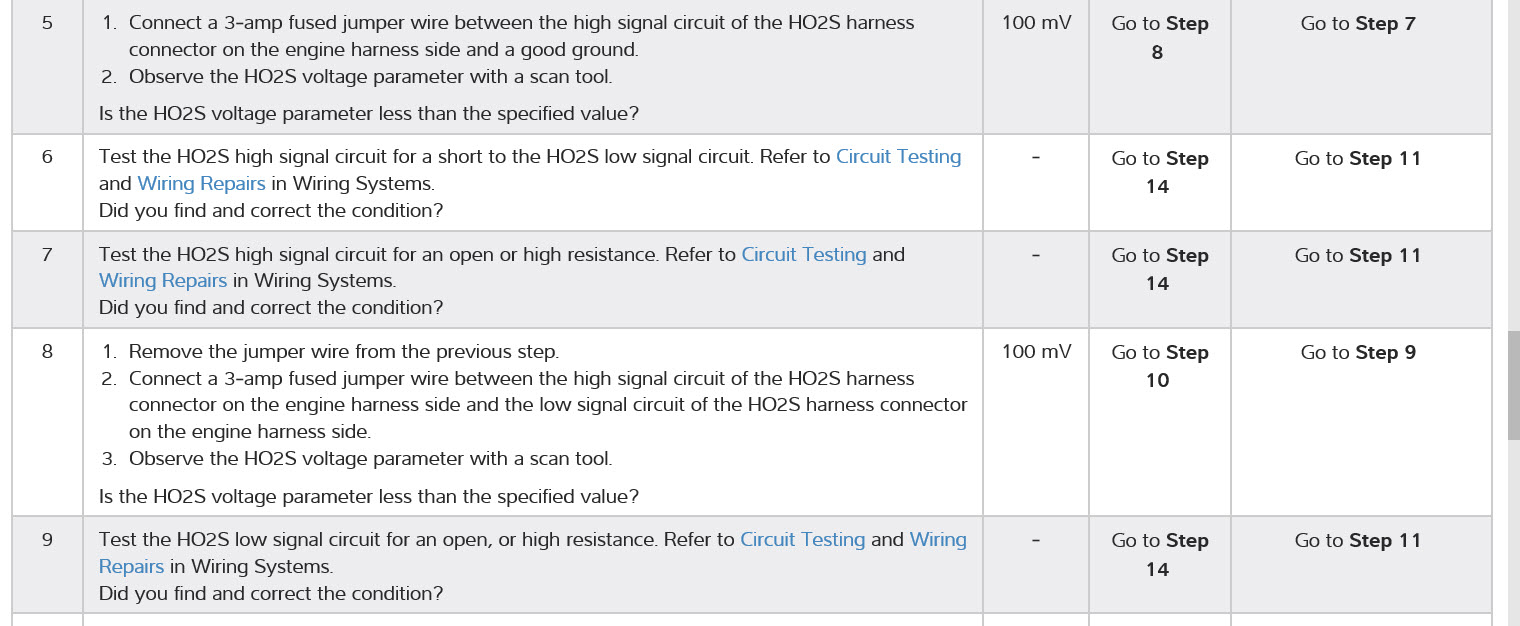This screenshot has height=626, width=1520.
Task: Select "Go to Step 14" in step 7 row
Action: coord(1159,270)
